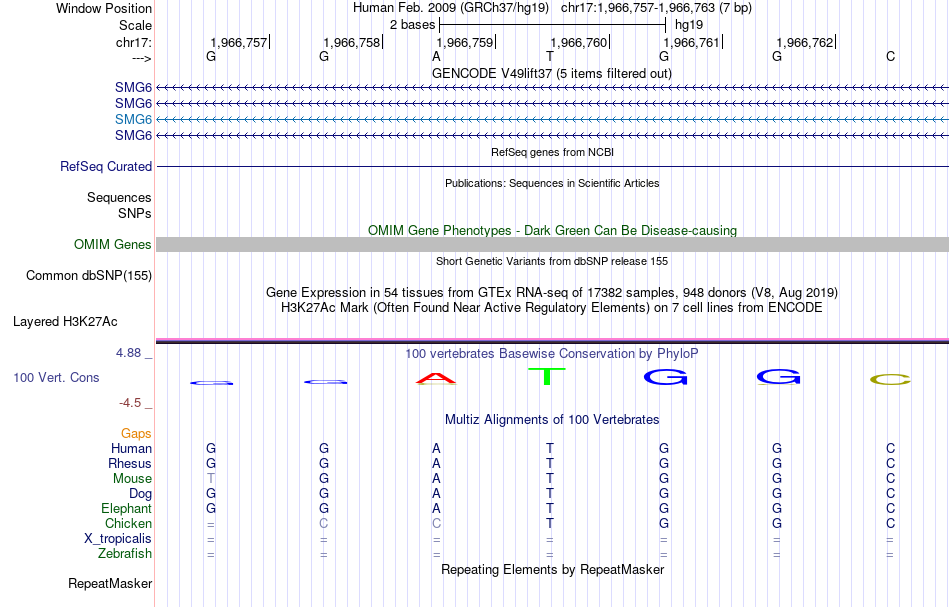This screenshot has width=950, height=607.
Task: Select the Chicken species label
Action: click(x=128, y=523)
